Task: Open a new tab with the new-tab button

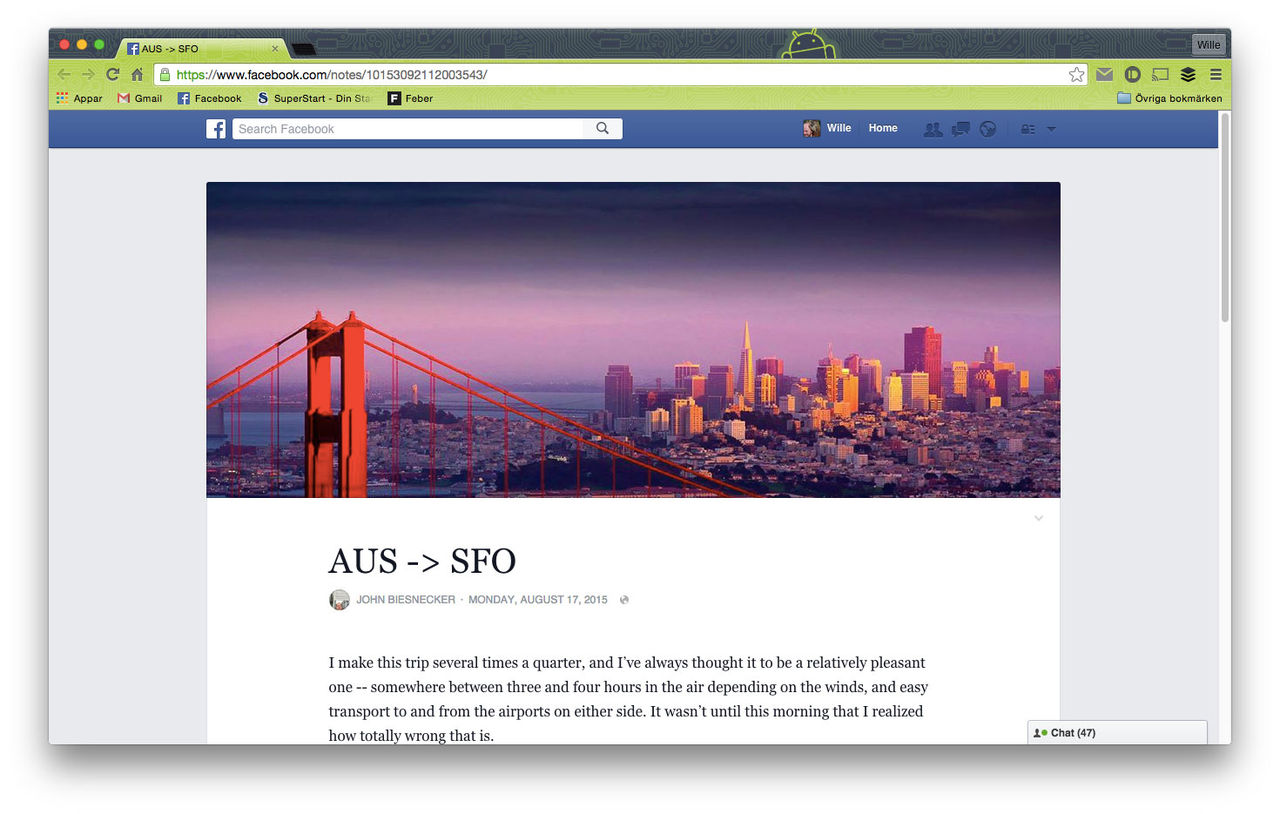Action: click(x=303, y=49)
